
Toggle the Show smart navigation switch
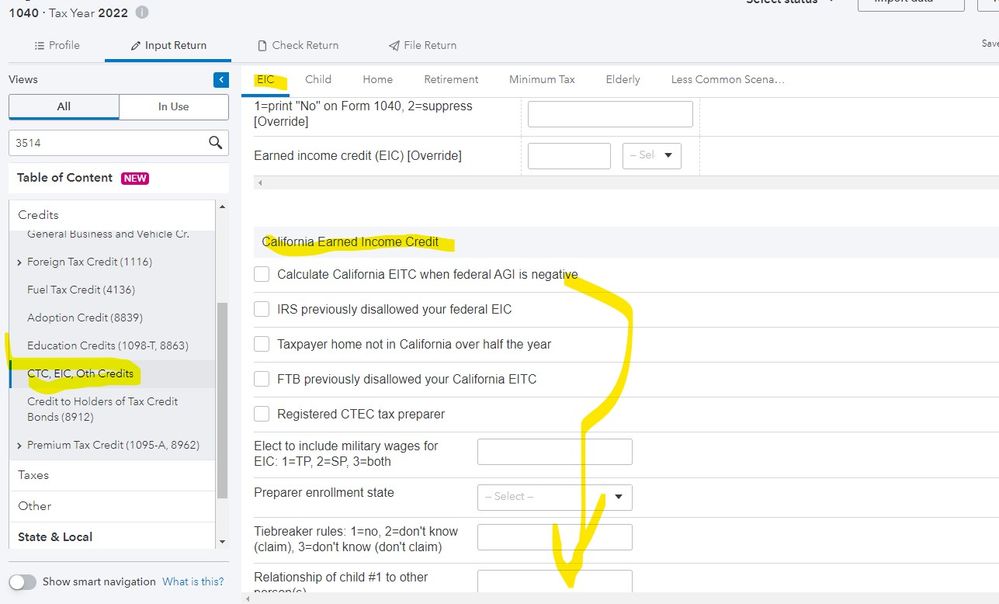point(22,582)
